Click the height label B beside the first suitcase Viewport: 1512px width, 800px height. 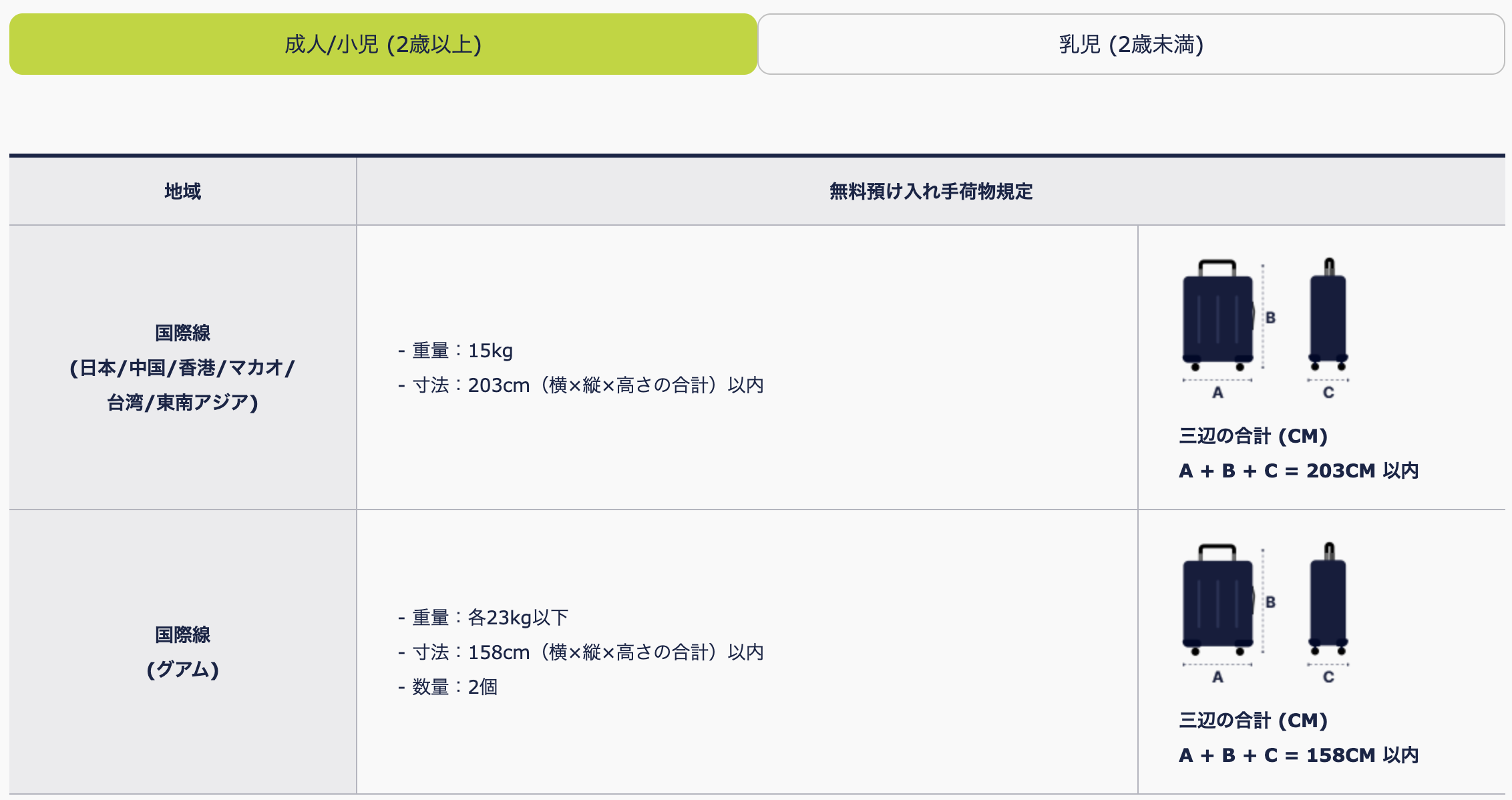click(1270, 318)
